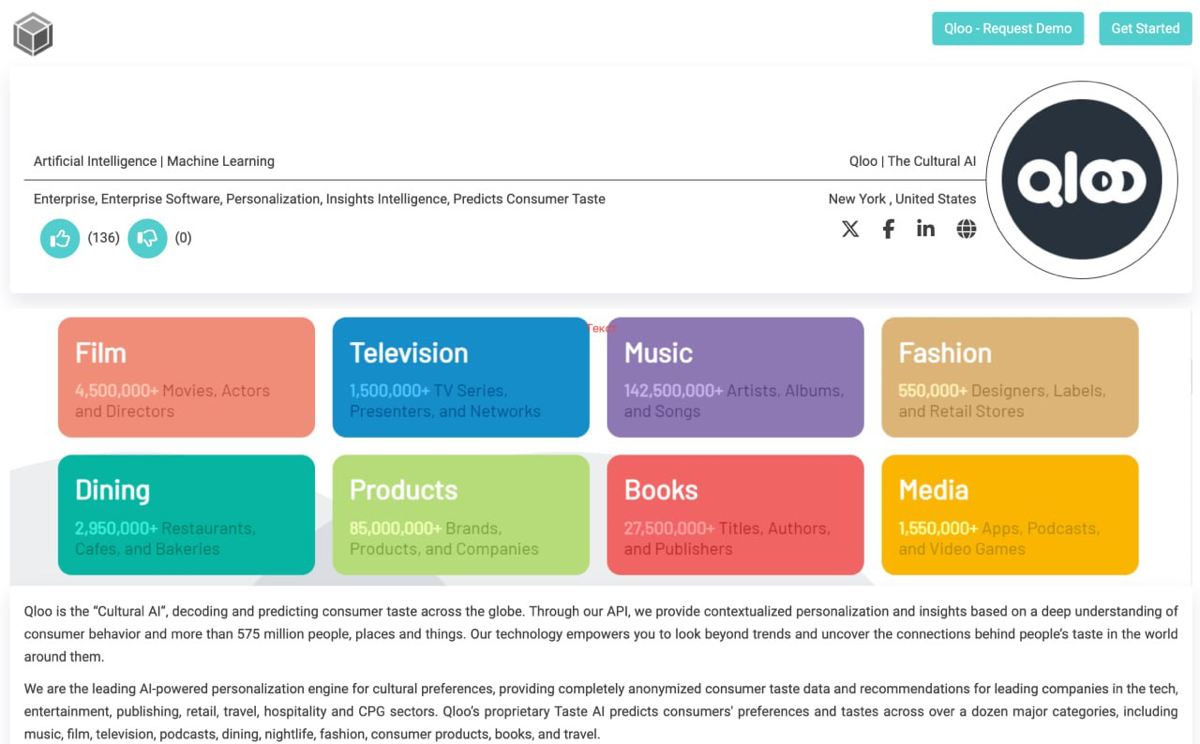Click the round Qloo logo
Image resolution: width=1200 pixels, height=744 pixels.
tap(1082, 180)
